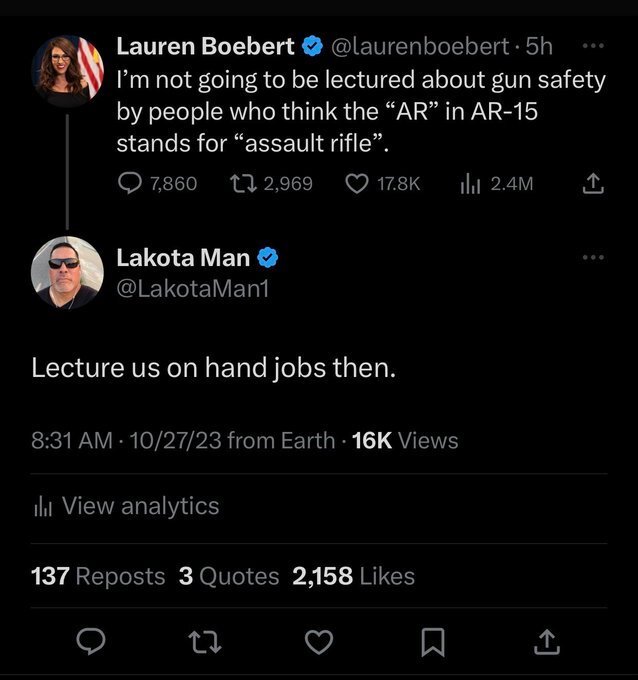638x680 pixels.
Task: Like Lauren Boebert's tweet
Action: point(357,183)
